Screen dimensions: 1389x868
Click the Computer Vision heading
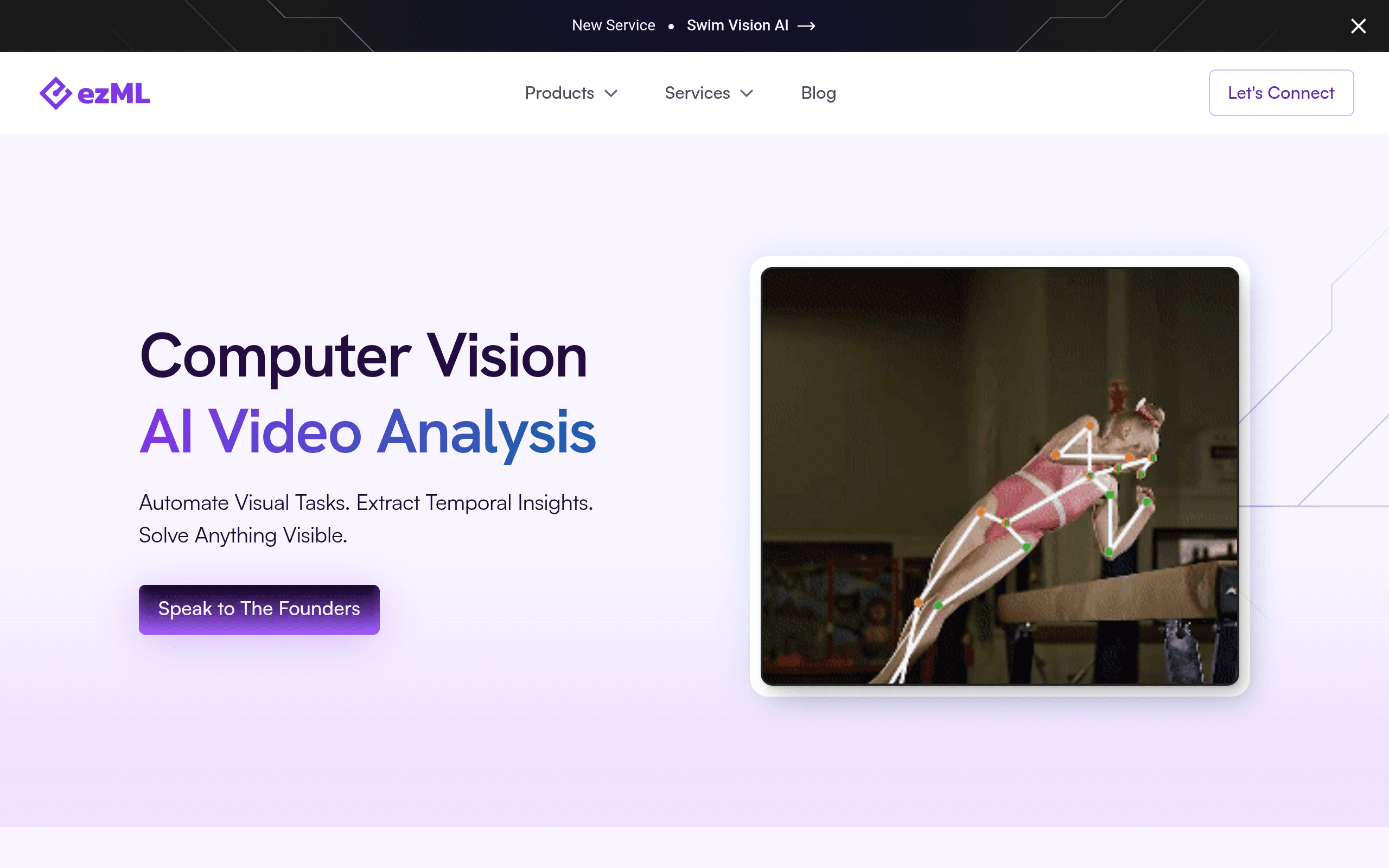(x=364, y=356)
